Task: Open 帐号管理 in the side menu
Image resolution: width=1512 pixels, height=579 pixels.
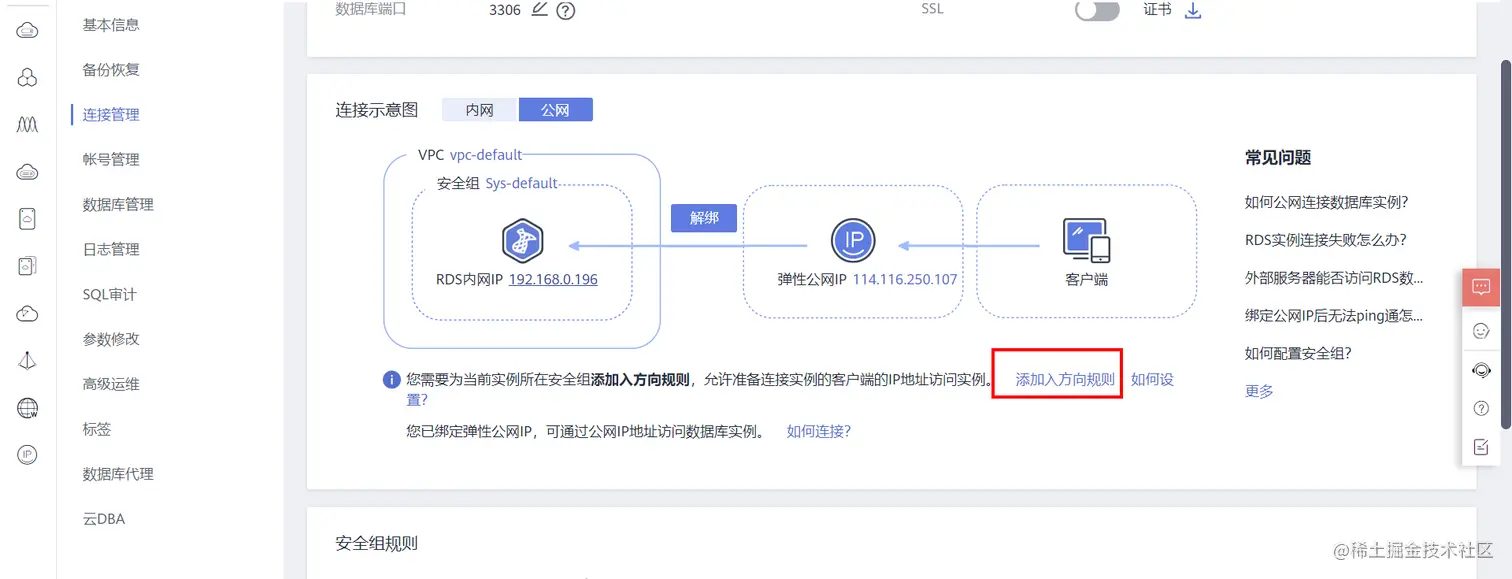Action: pos(111,159)
